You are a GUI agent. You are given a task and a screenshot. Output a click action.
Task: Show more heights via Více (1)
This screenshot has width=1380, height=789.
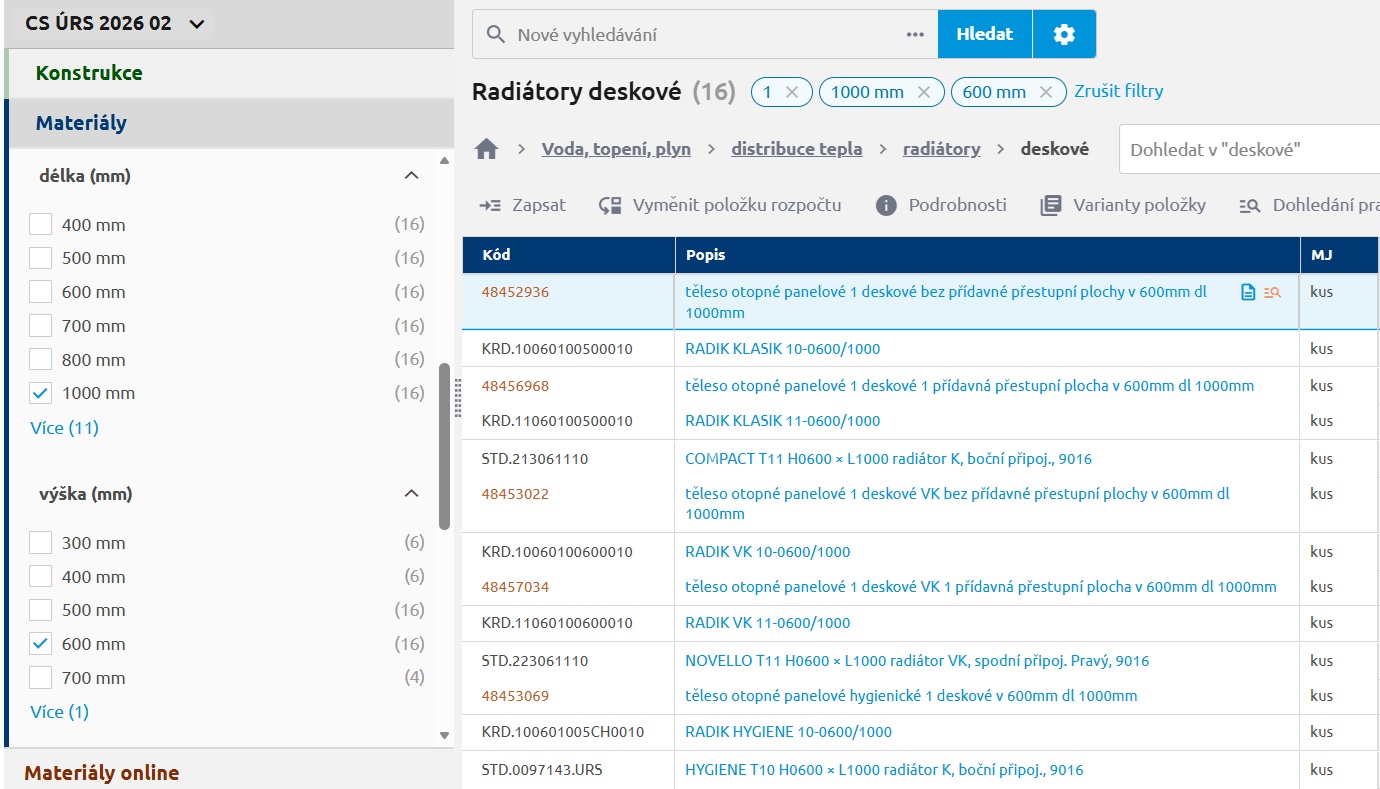point(60,712)
